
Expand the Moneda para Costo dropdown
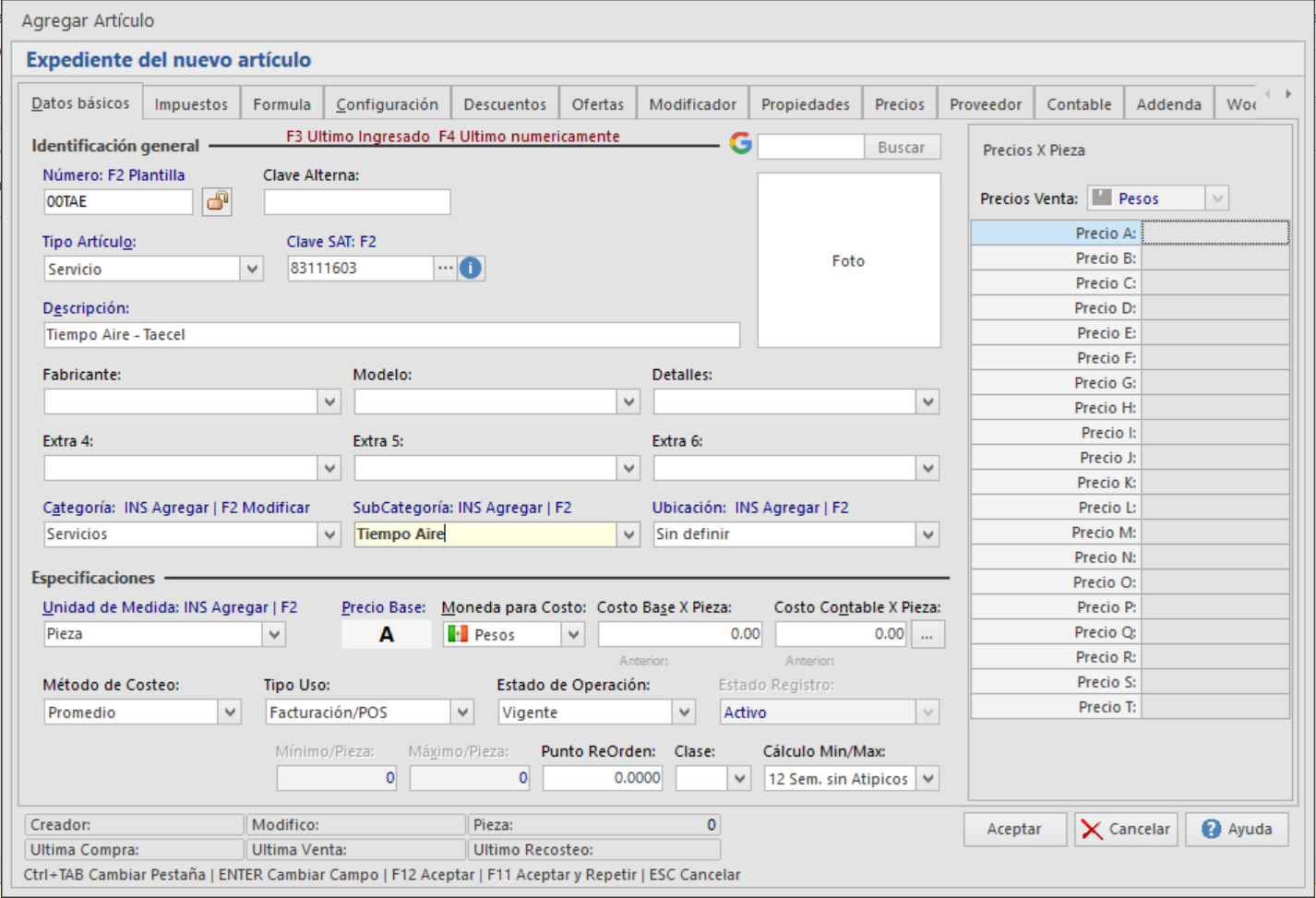pyautogui.click(x=573, y=635)
